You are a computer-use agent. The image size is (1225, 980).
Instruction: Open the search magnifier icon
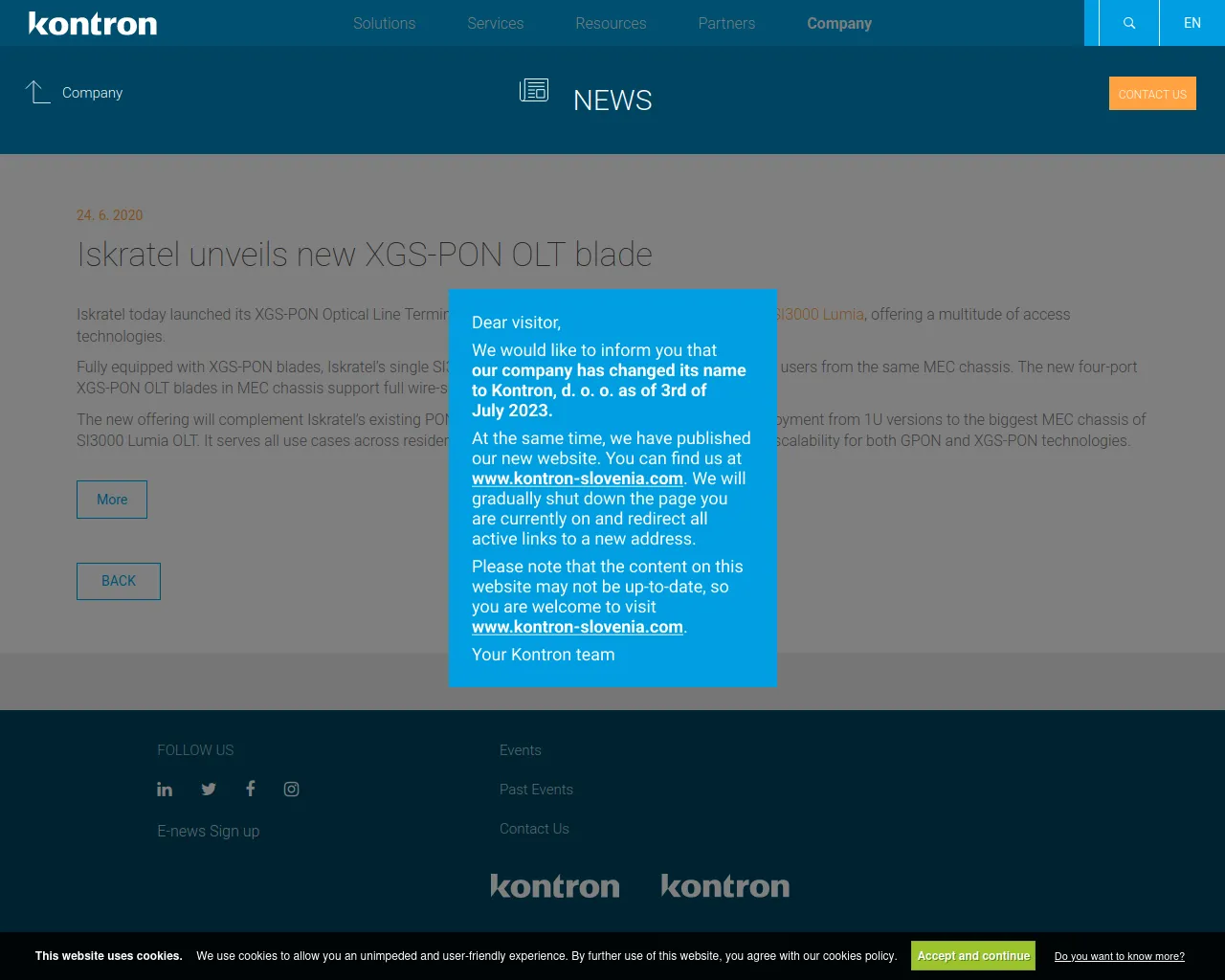click(1129, 23)
